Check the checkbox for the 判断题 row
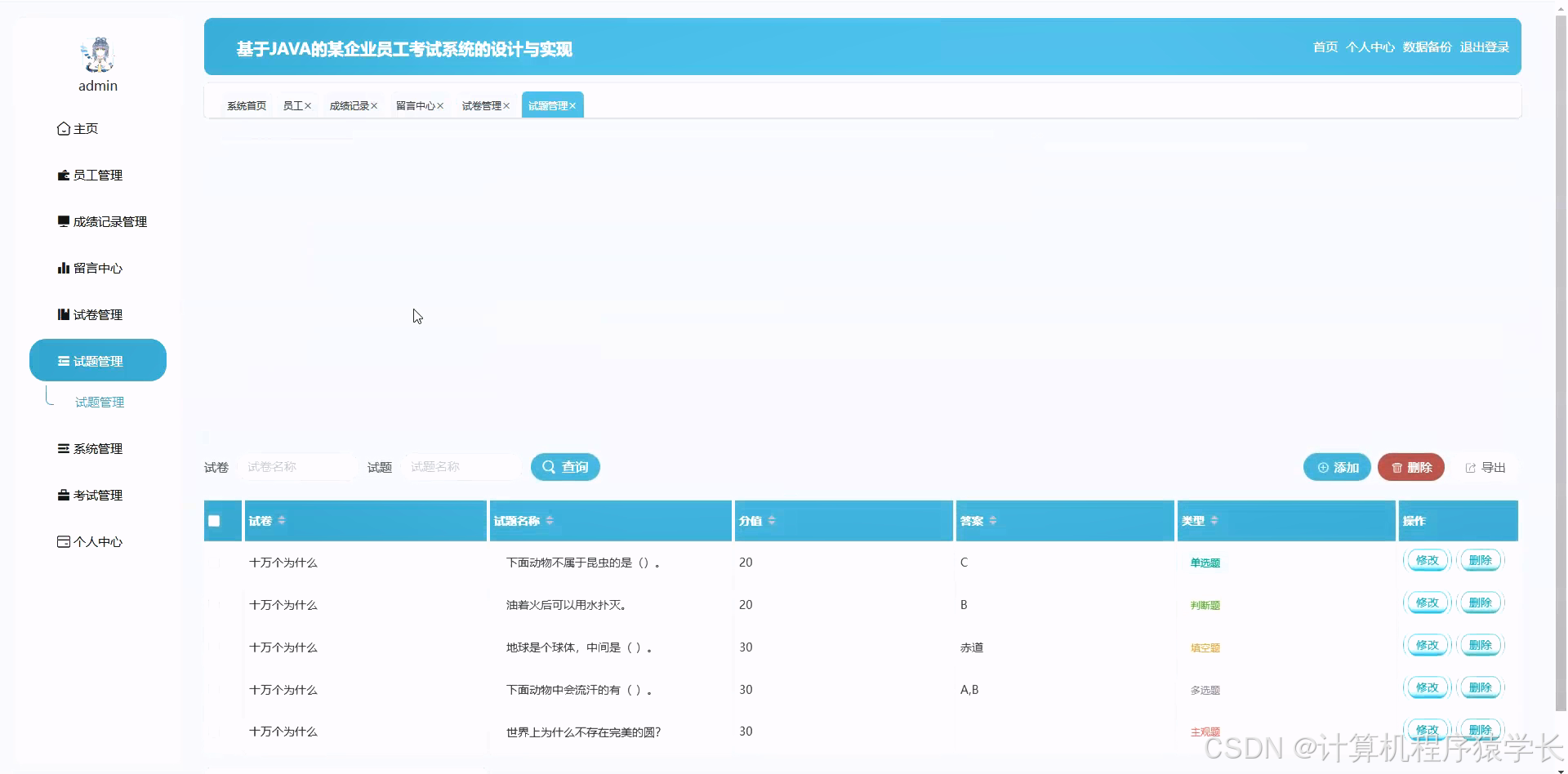Viewport: 1568px width, 774px height. pyautogui.click(x=214, y=604)
